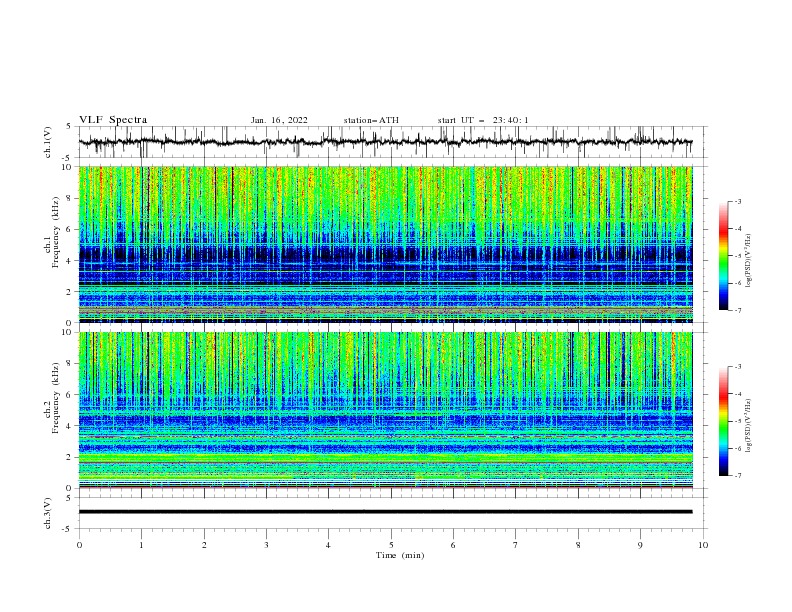Image resolution: width=792 pixels, height=612 pixels.
Task: Click the "ch.1(V)" waveform axis label
Action: tap(48, 142)
